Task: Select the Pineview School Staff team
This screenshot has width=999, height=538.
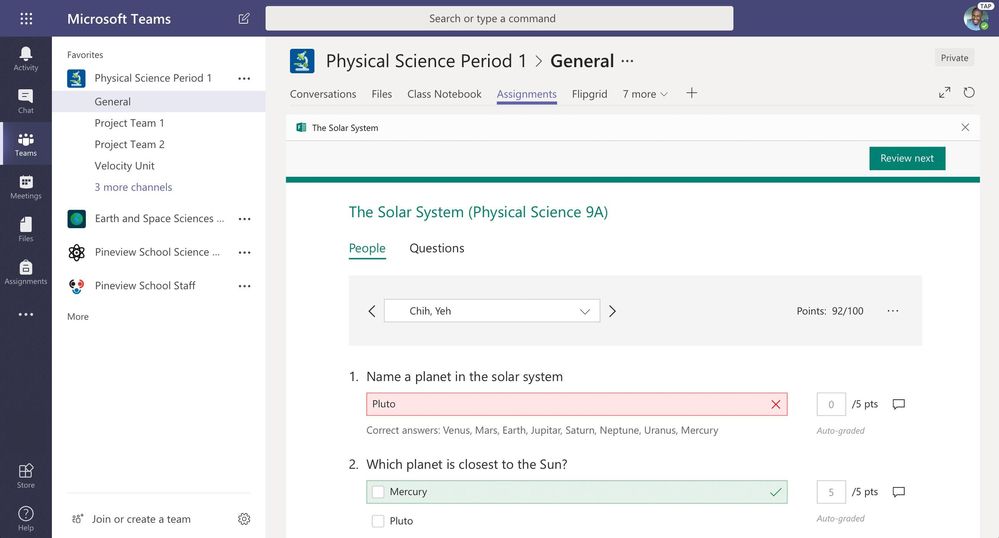Action: tap(145, 286)
